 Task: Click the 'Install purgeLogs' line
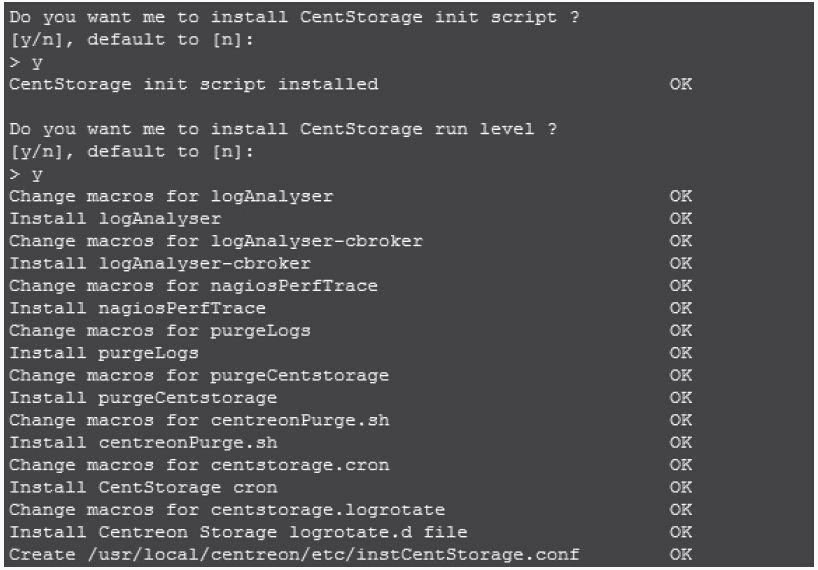tap(104, 353)
